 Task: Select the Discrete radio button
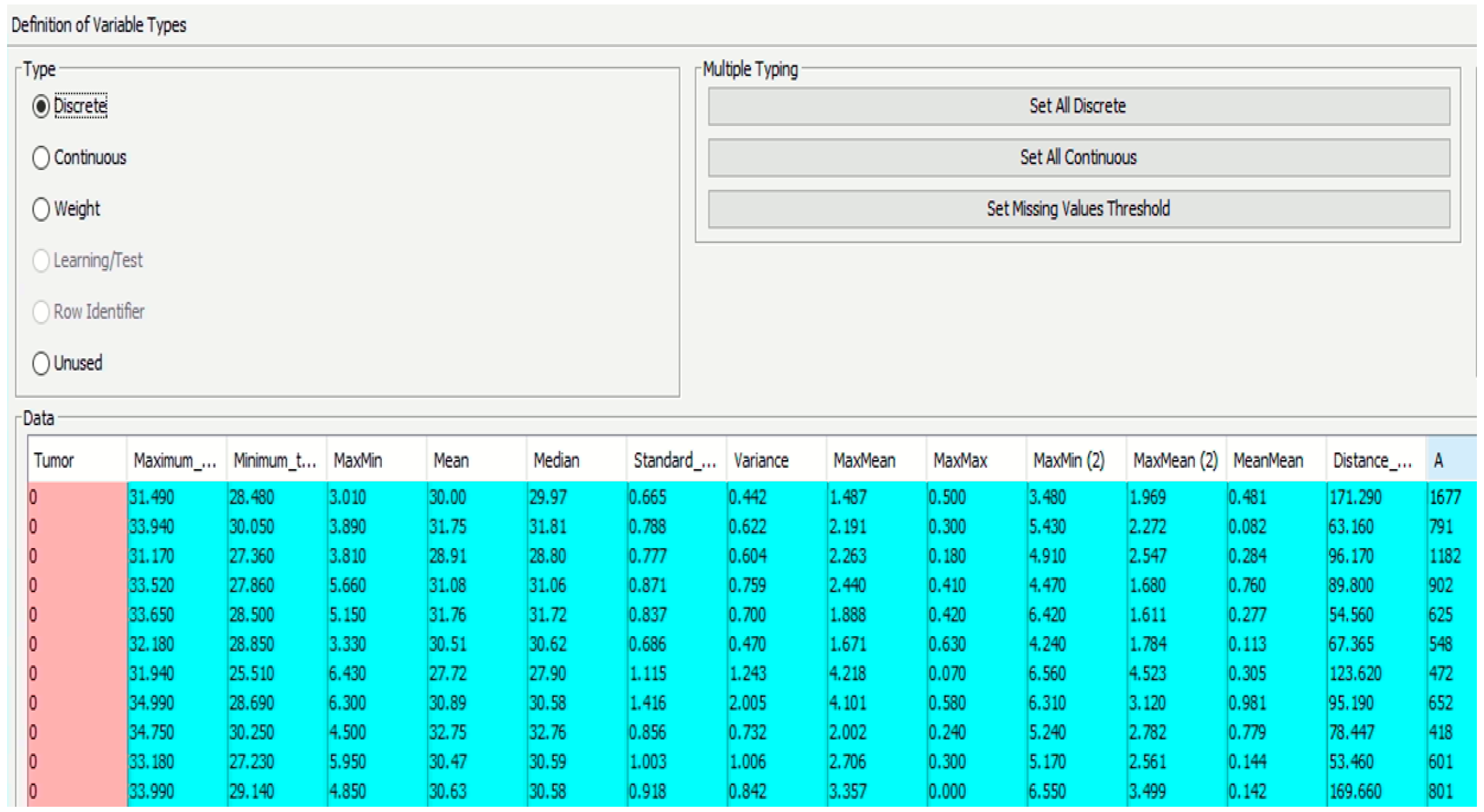[41, 107]
